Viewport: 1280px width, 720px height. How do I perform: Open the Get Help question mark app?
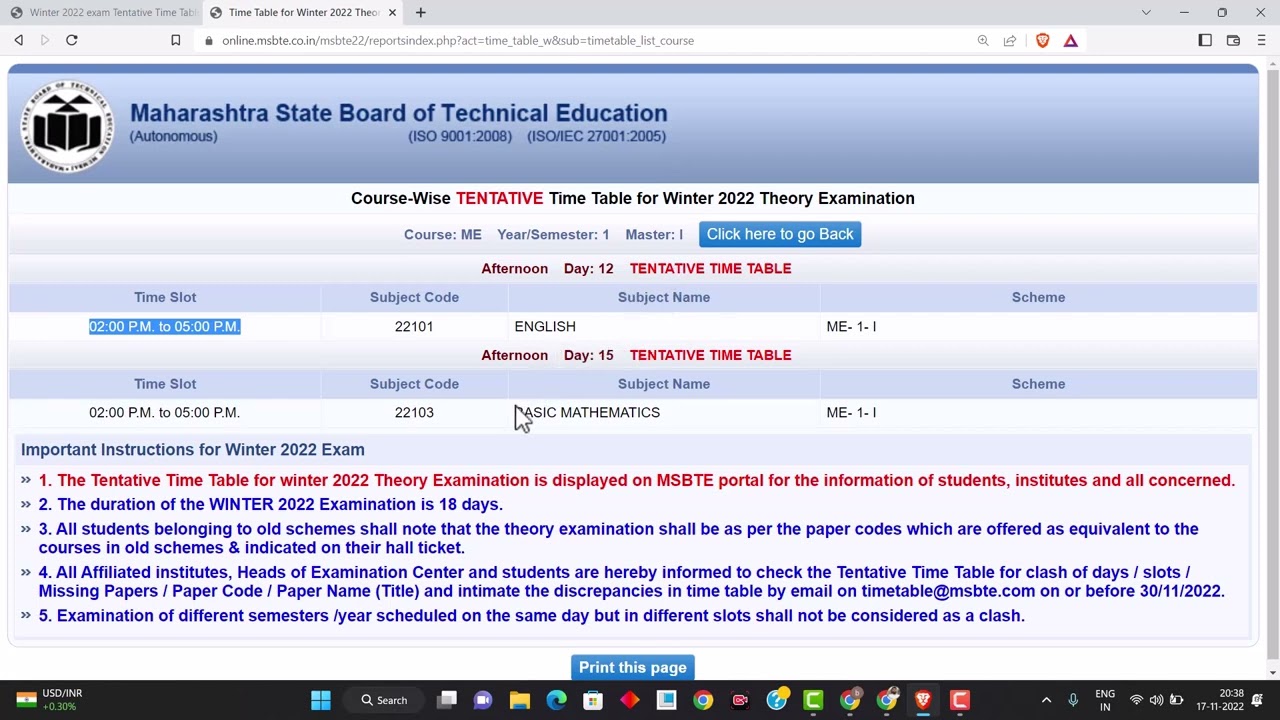777,700
